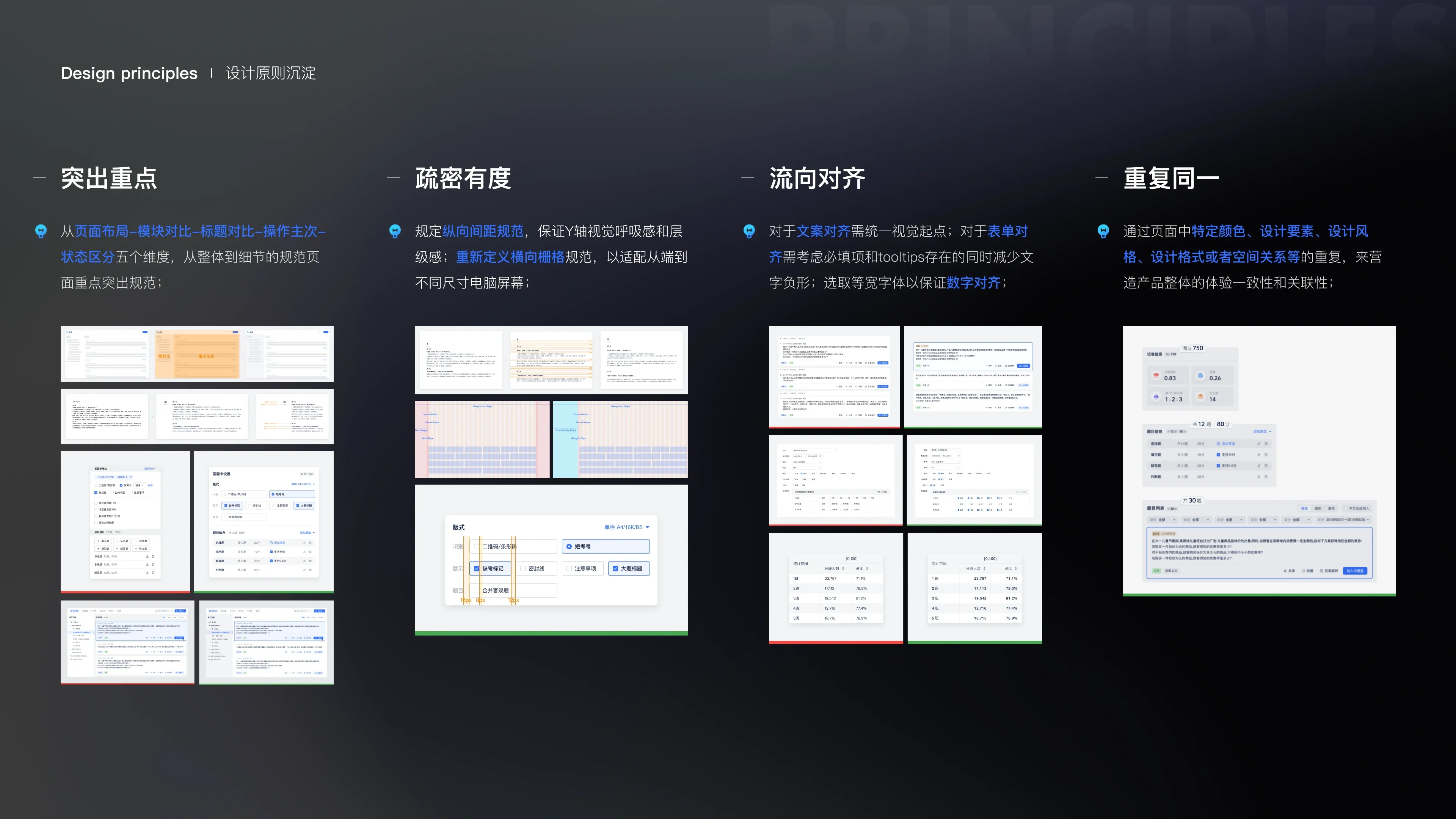Open 单栏 A4/16K/B5 dropdown in enlarged 版式 card
The height and width of the screenshot is (819, 1456).
click(x=627, y=527)
